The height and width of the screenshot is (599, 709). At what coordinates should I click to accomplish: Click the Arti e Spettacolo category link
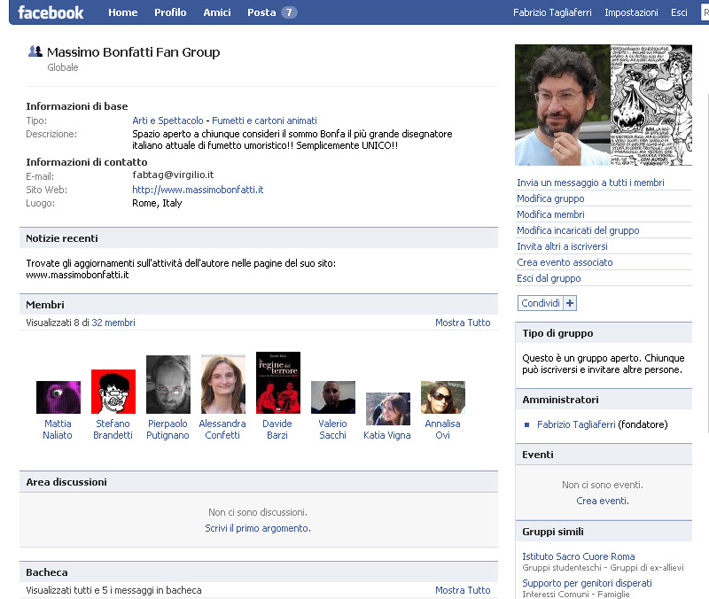(x=168, y=121)
